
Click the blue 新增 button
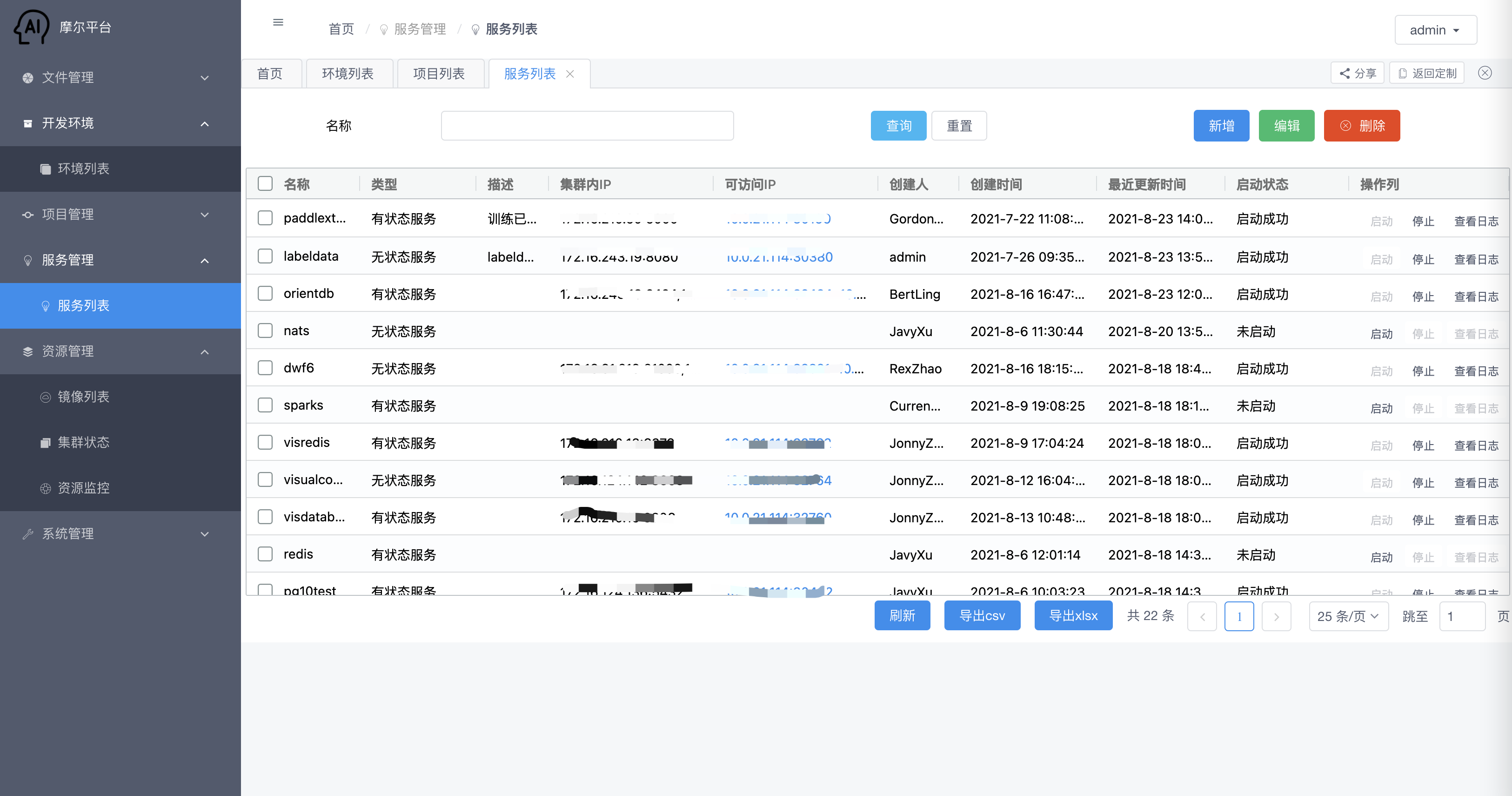point(1221,126)
